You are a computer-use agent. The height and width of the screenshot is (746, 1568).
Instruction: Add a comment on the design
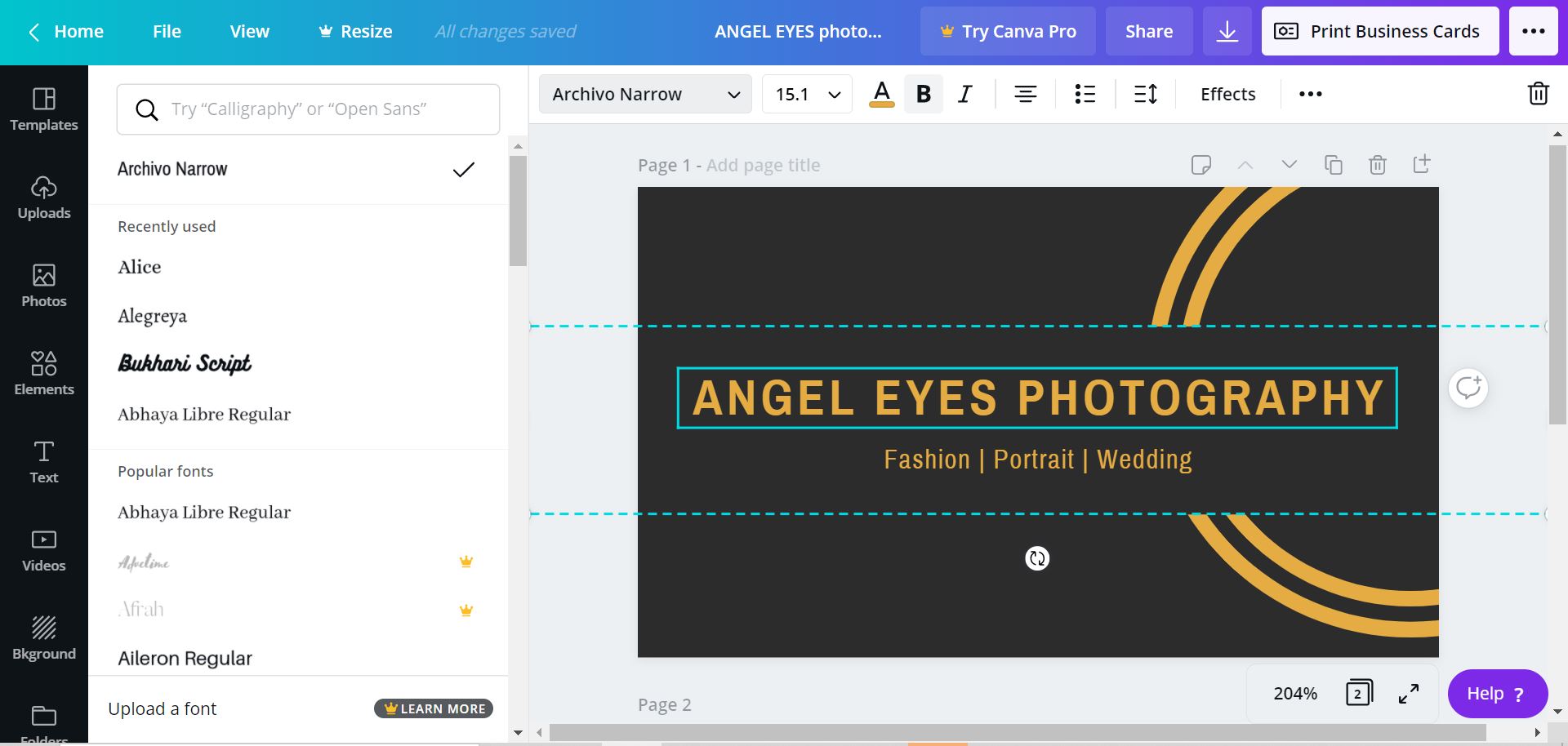(x=1468, y=388)
